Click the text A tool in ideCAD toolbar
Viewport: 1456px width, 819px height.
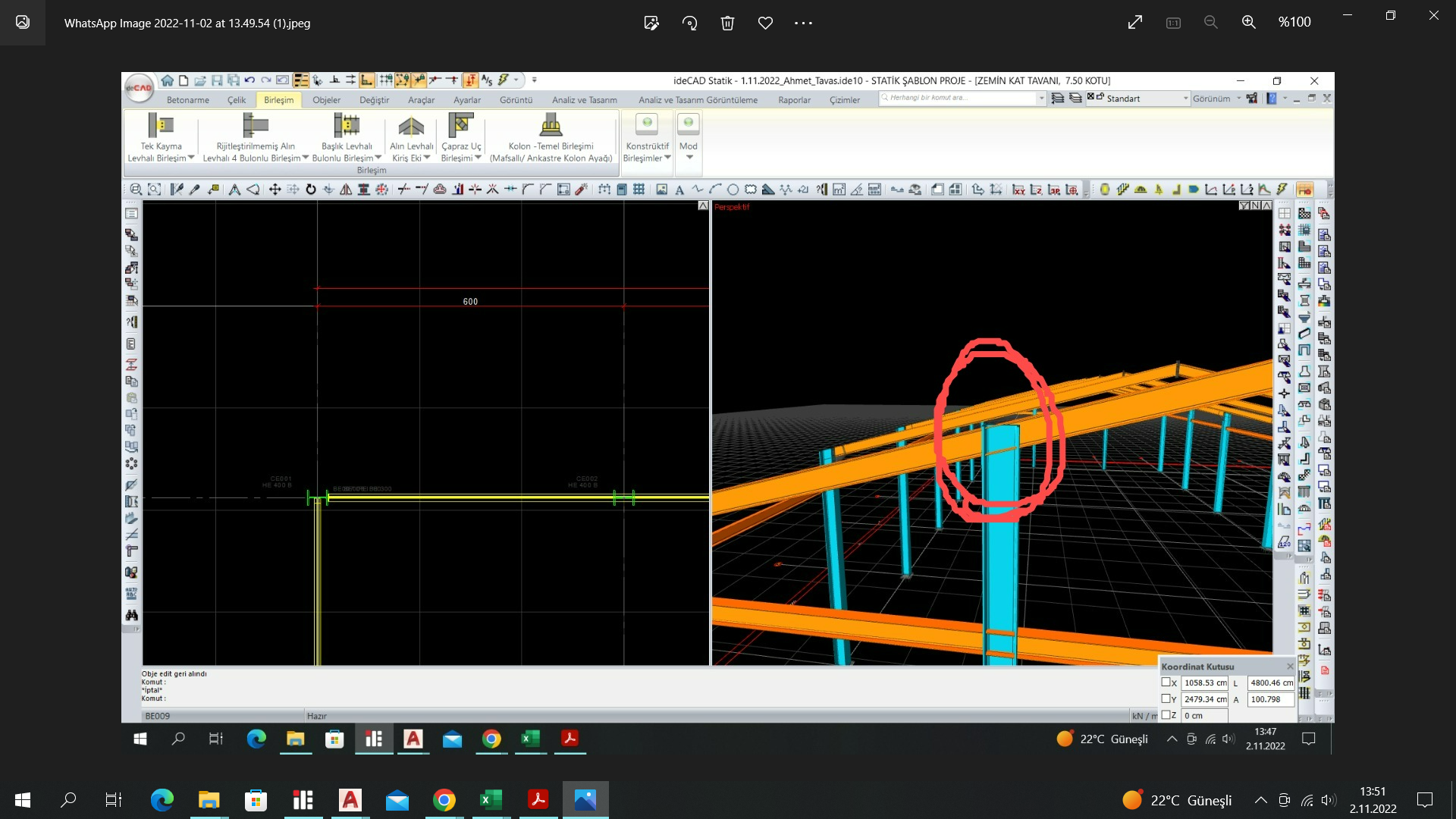click(x=679, y=190)
